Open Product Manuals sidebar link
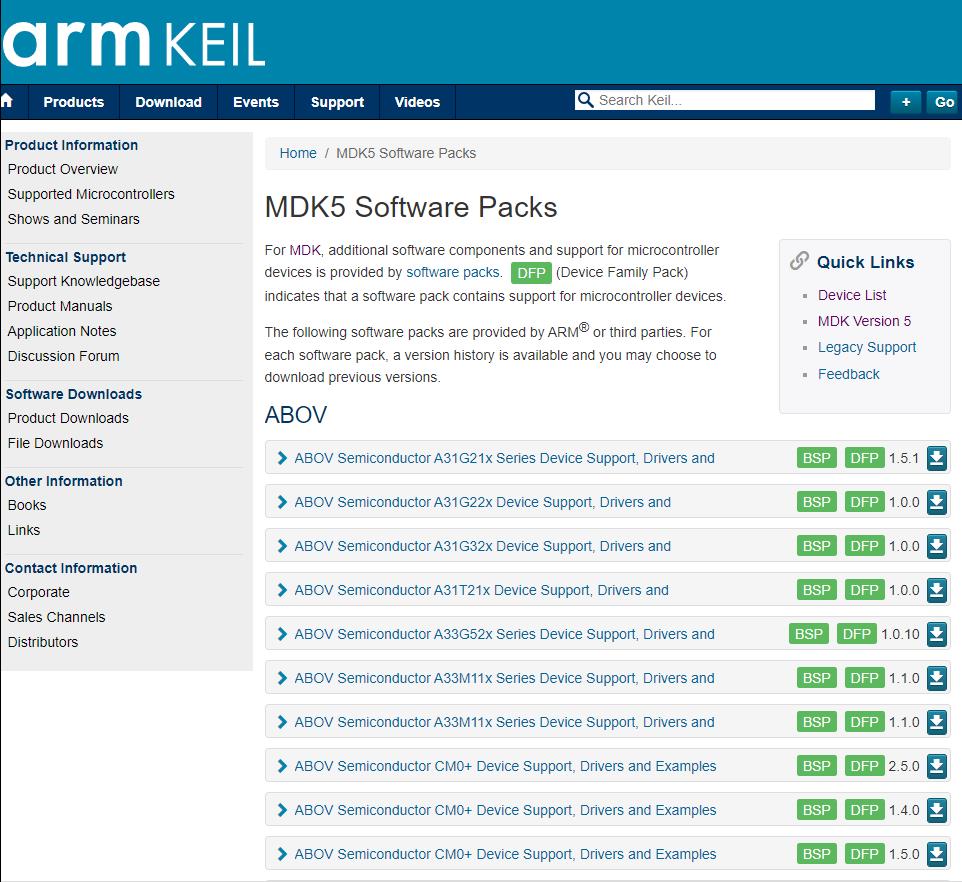 coord(60,306)
